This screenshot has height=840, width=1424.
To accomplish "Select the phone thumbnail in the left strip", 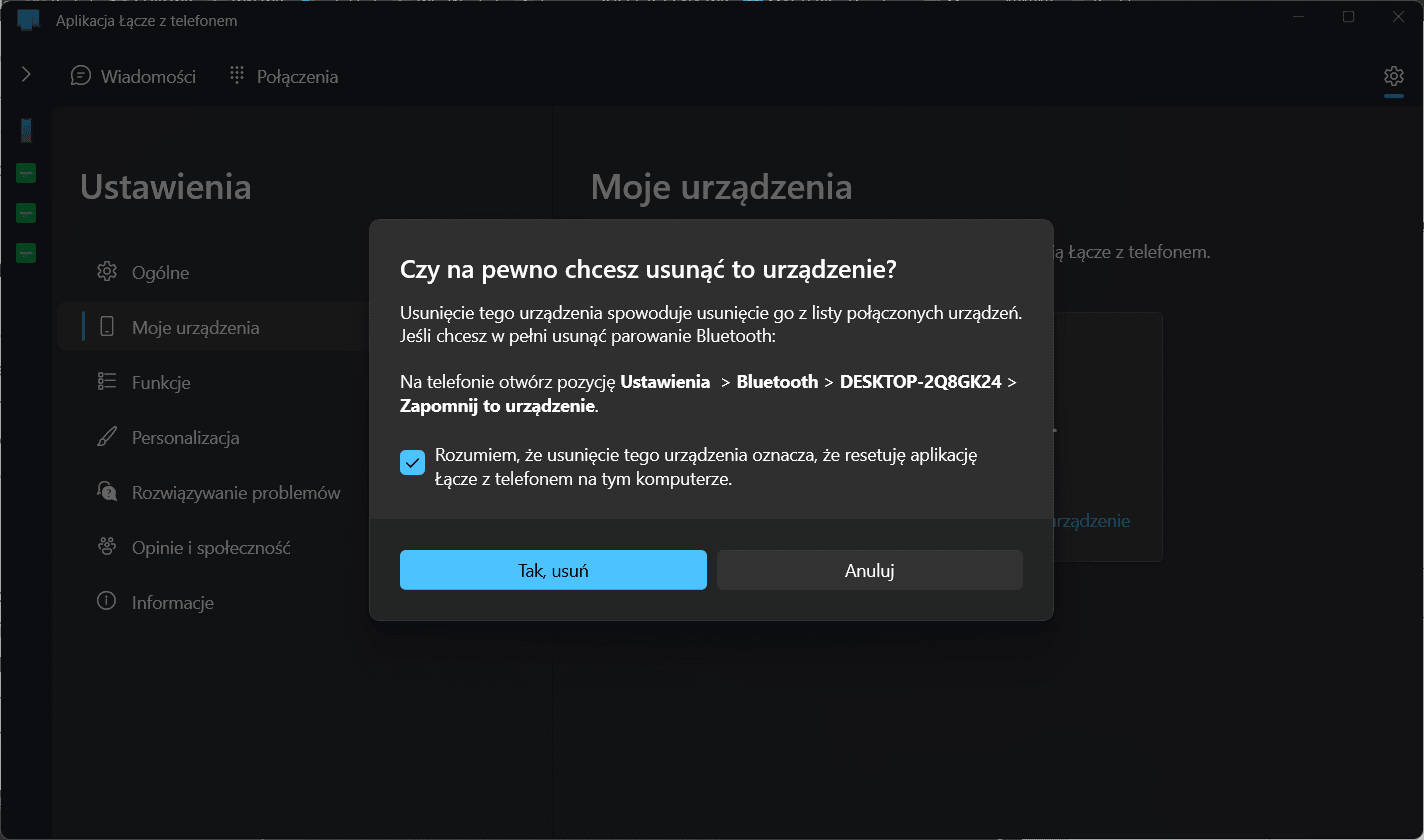I will (26, 130).
